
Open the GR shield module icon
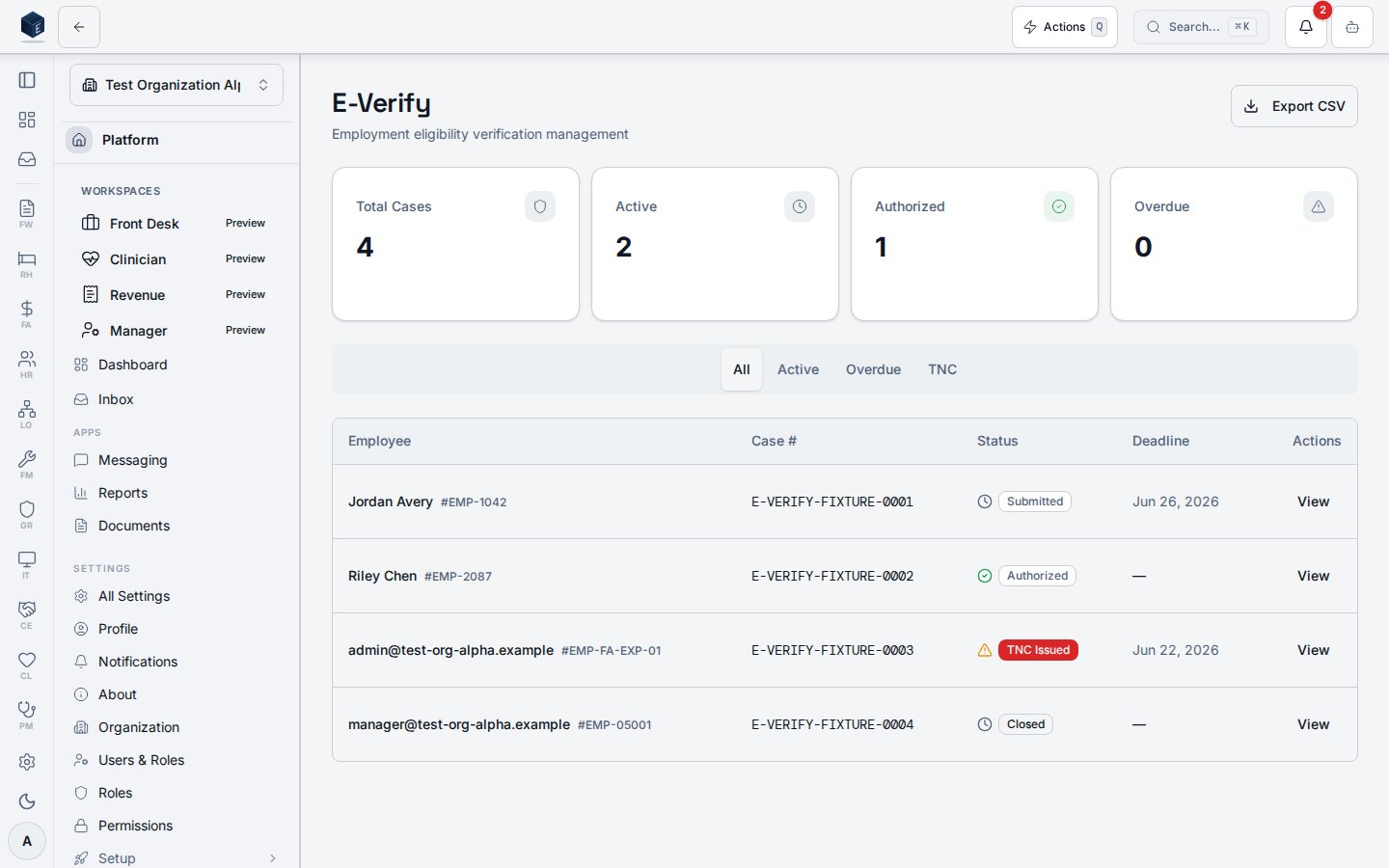(x=27, y=514)
